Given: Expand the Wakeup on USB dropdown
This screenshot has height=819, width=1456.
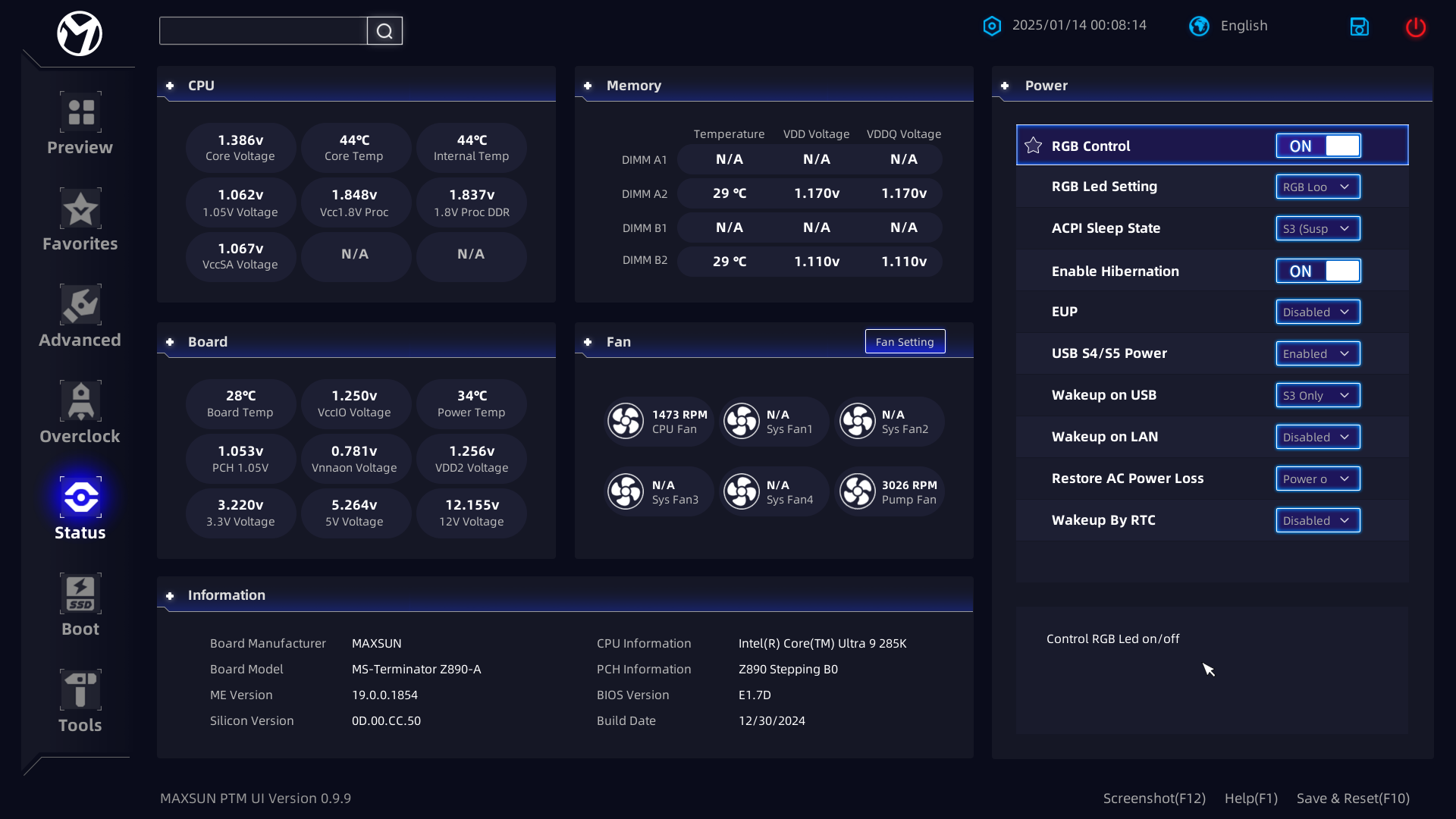Looking at the screenshot, I should [1317, 395].
